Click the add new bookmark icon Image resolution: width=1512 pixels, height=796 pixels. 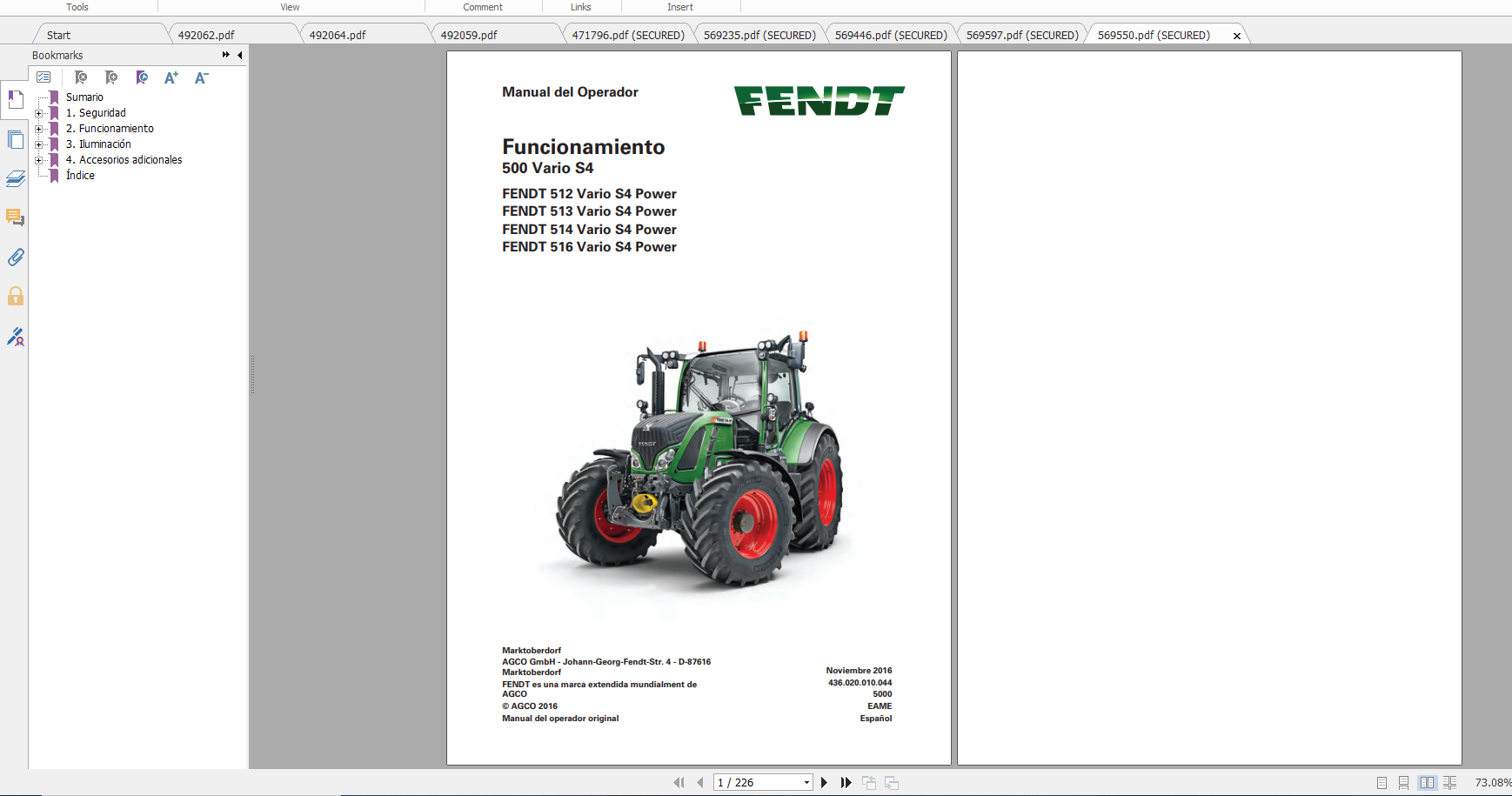click(x=111, y=77)
